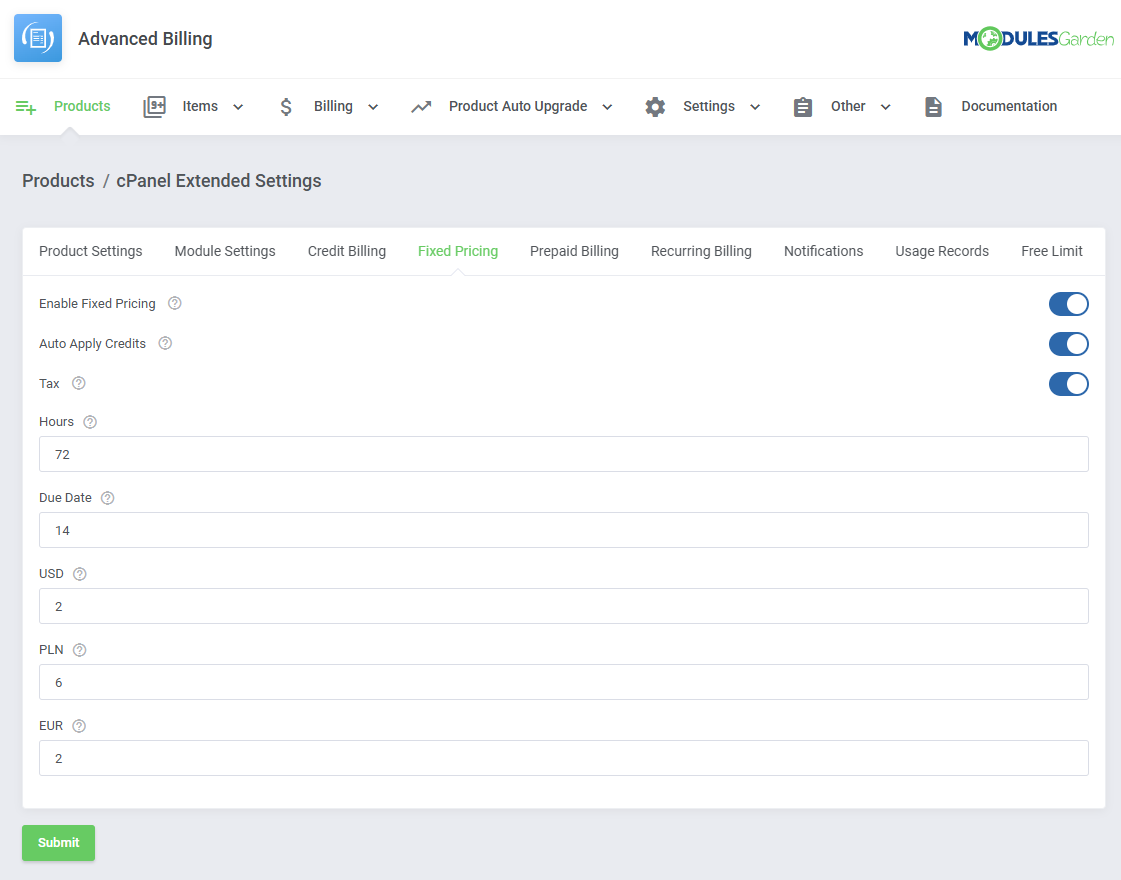
Task: Expand the Other menu chevron
Action: [885, 107]
